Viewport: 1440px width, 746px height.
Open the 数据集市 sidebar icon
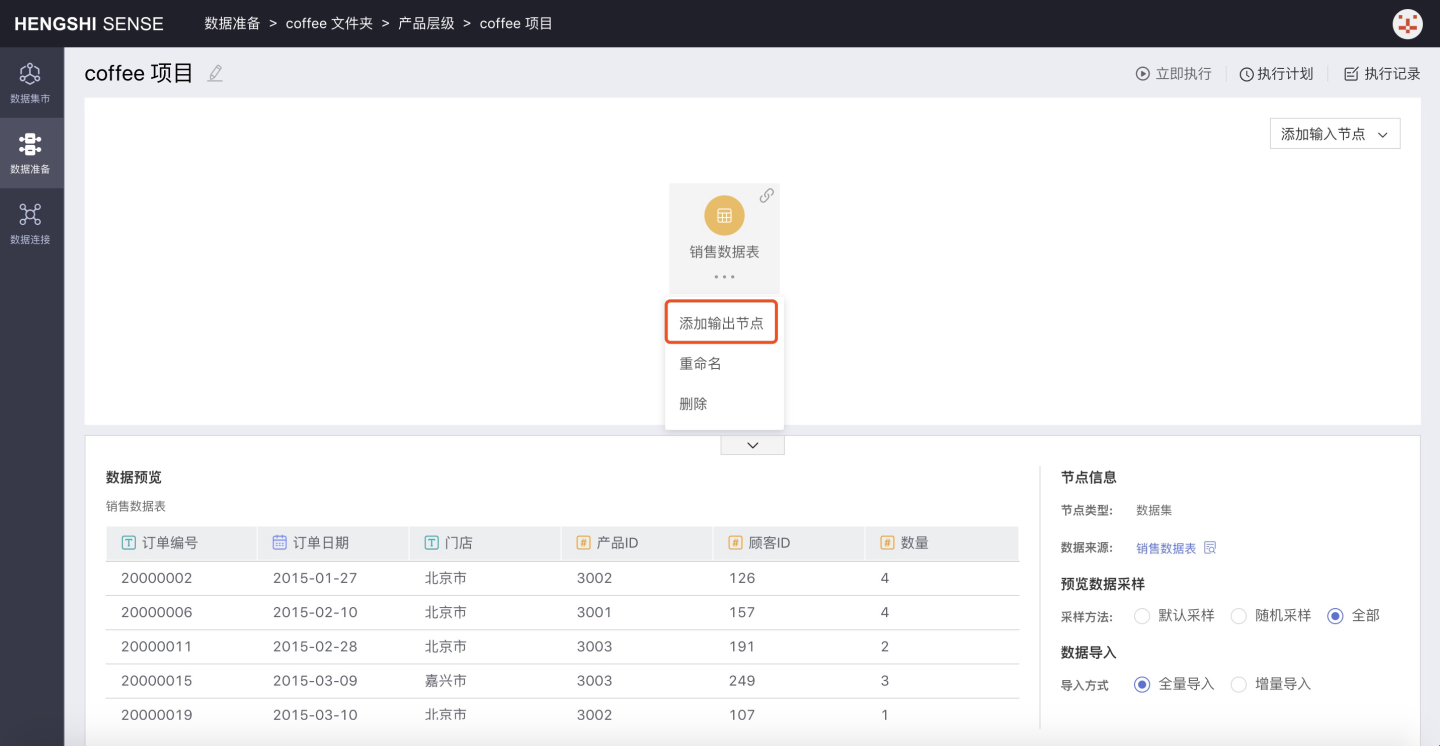tap(30, 82)
